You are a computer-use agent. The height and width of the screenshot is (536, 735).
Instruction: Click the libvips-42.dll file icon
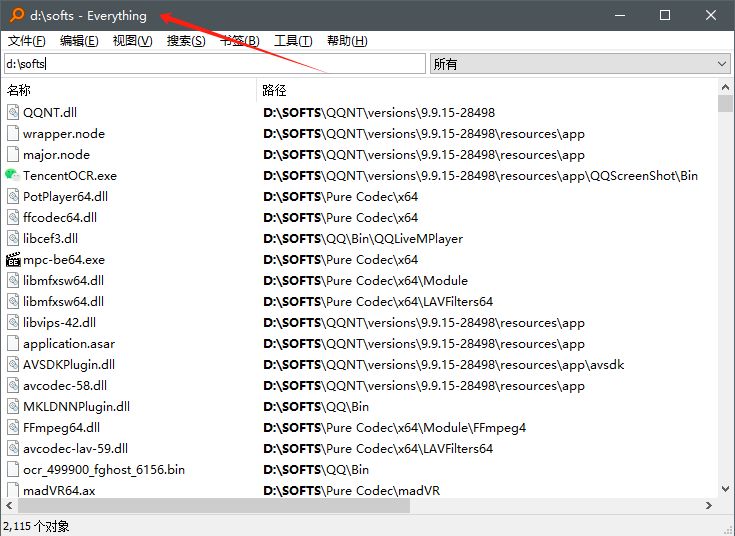(x=13, y=323)
